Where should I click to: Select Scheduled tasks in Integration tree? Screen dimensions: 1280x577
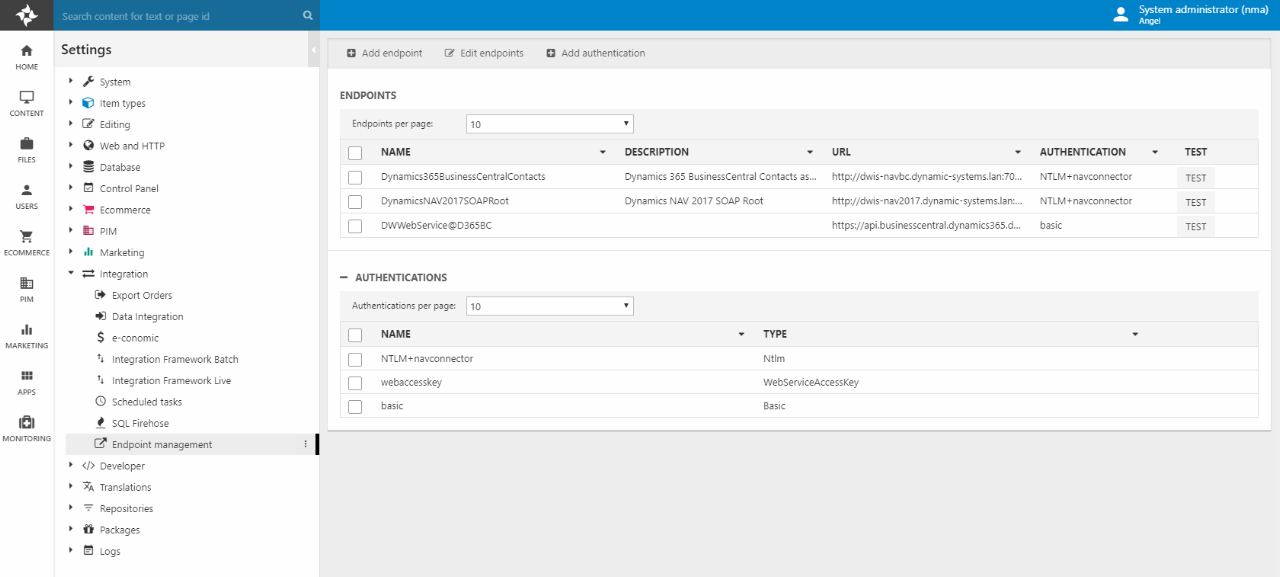146,402
